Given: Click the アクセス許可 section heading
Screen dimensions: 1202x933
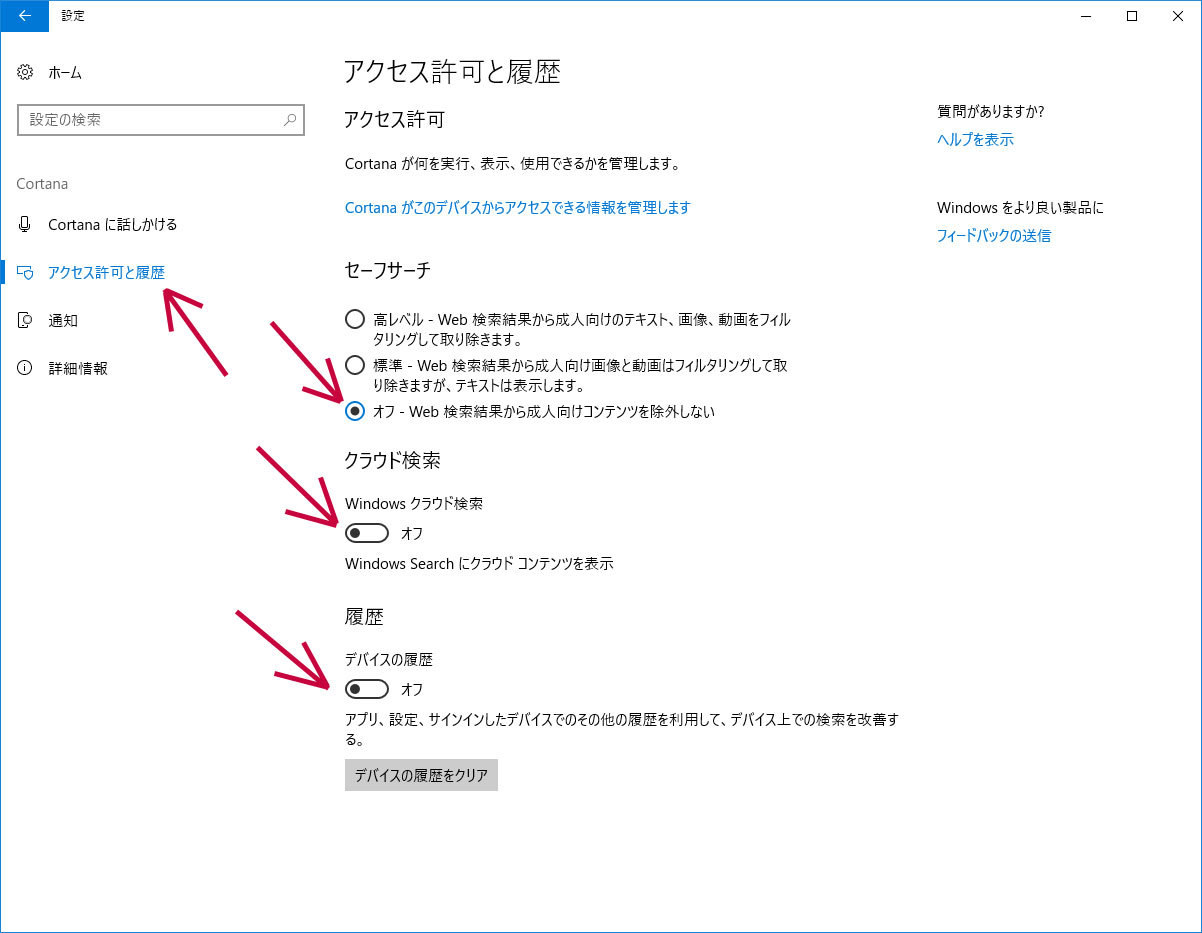Looking at the screenshot, I should point(394,119).
